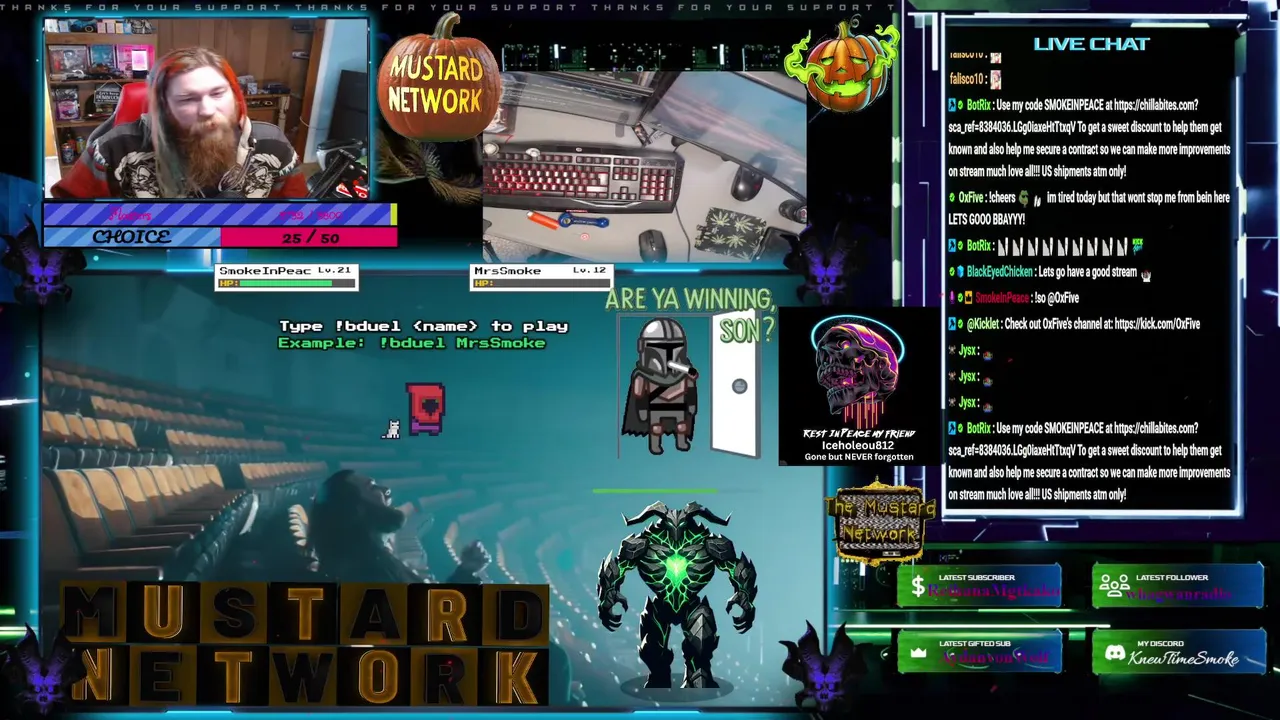
Task: Click the Latest Gifted Sub panel
Action: click(x=979, y=652)
